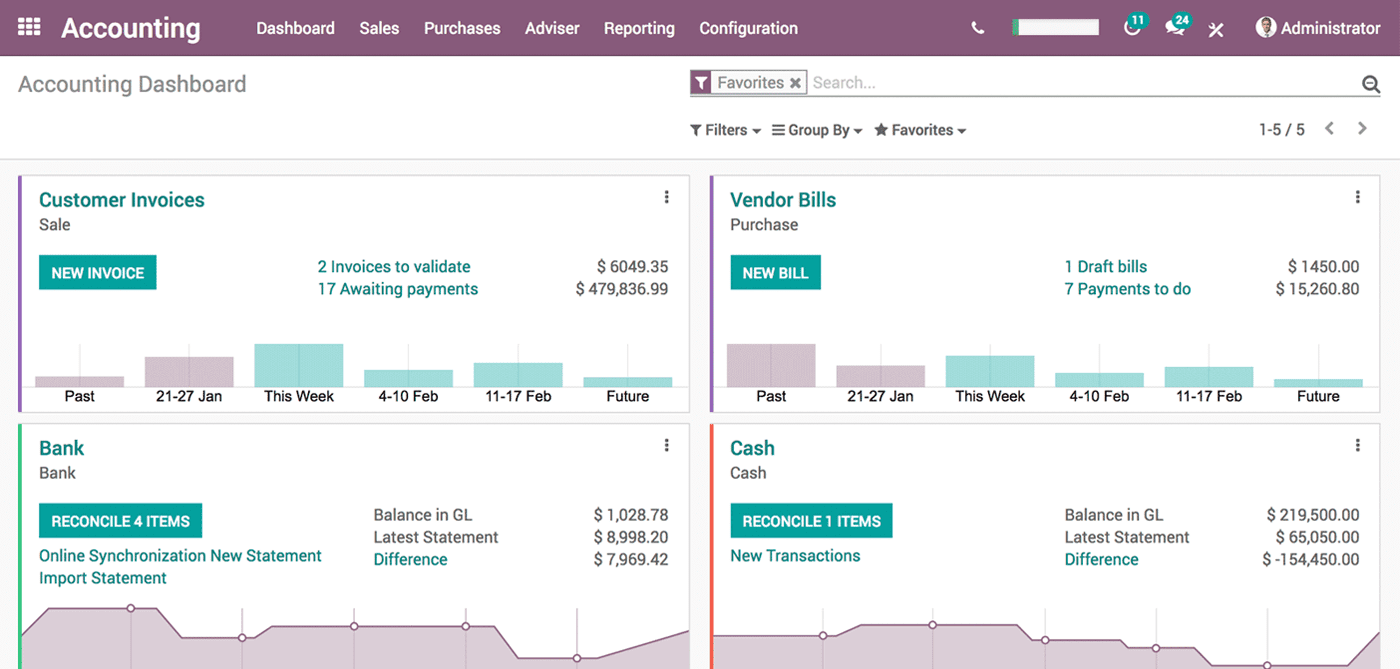Open activities clock icon with badge 11
The height and width of the screenshot is (669, 1400).
(x=1132, y=28)
